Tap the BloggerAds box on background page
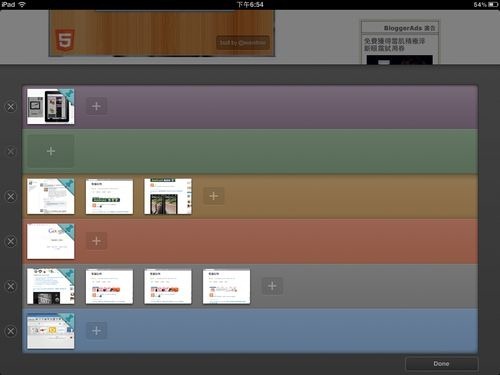The width and height of the screenshot is (500, 375). tap(400, 42)
